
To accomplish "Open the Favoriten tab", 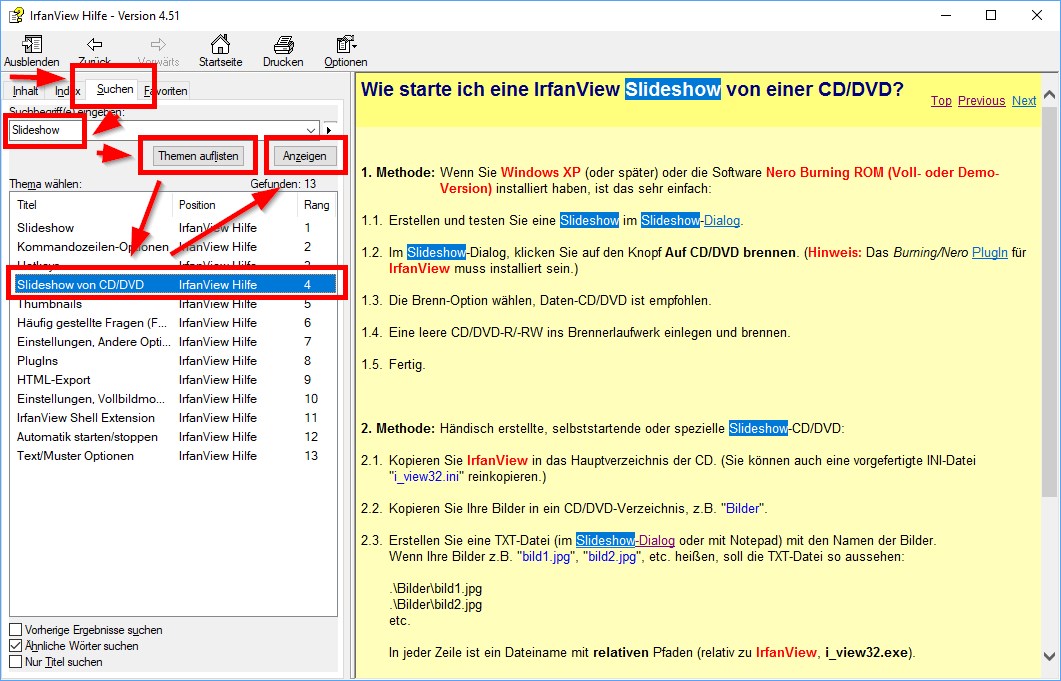I will [166, 90].
